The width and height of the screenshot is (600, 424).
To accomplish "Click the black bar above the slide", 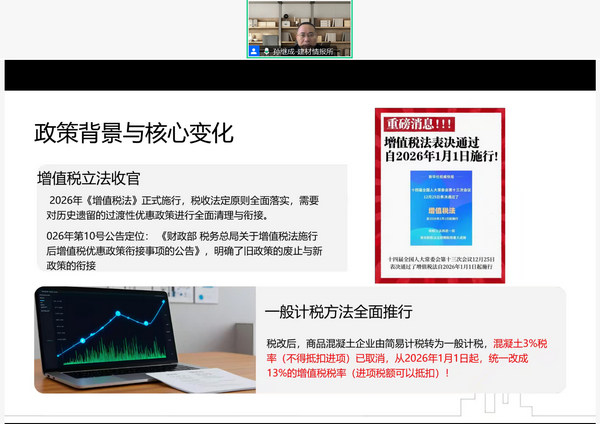I will click(300, 75).
